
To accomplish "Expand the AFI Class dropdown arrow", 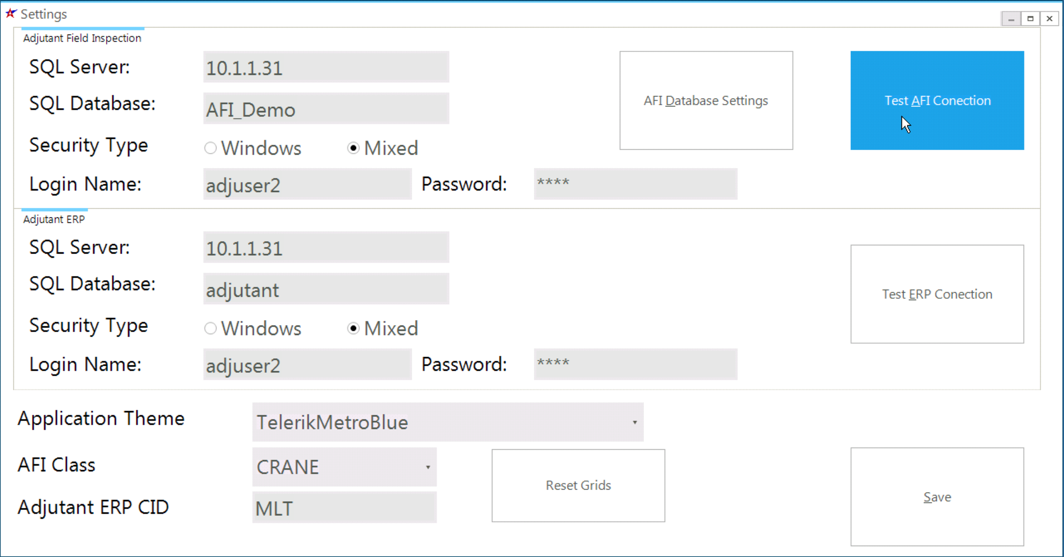I will 428,467.
